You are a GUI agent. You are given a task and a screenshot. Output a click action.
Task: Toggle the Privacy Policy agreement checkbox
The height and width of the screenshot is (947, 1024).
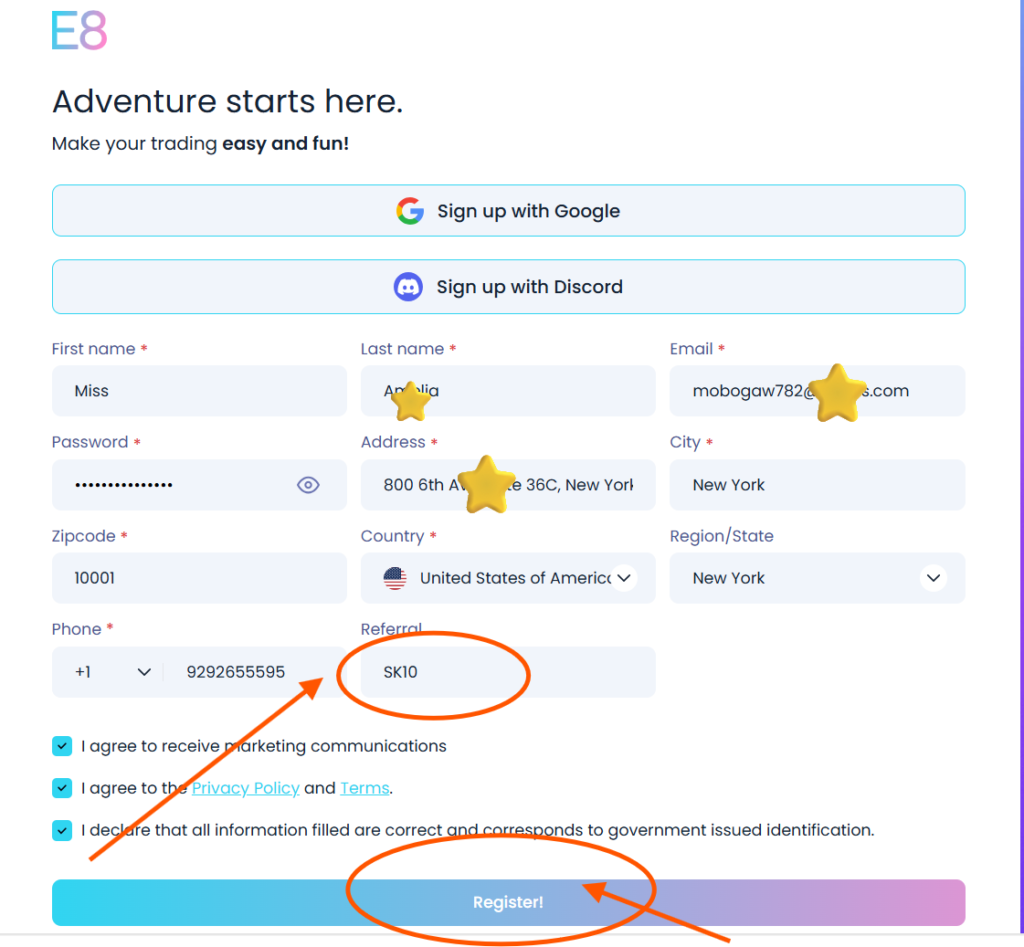pos(62,788)
